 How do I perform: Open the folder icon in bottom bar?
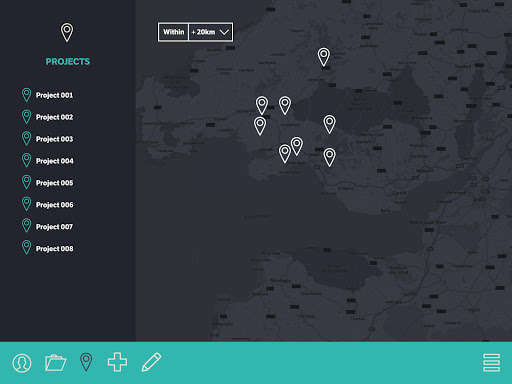[x=56, y=363]
